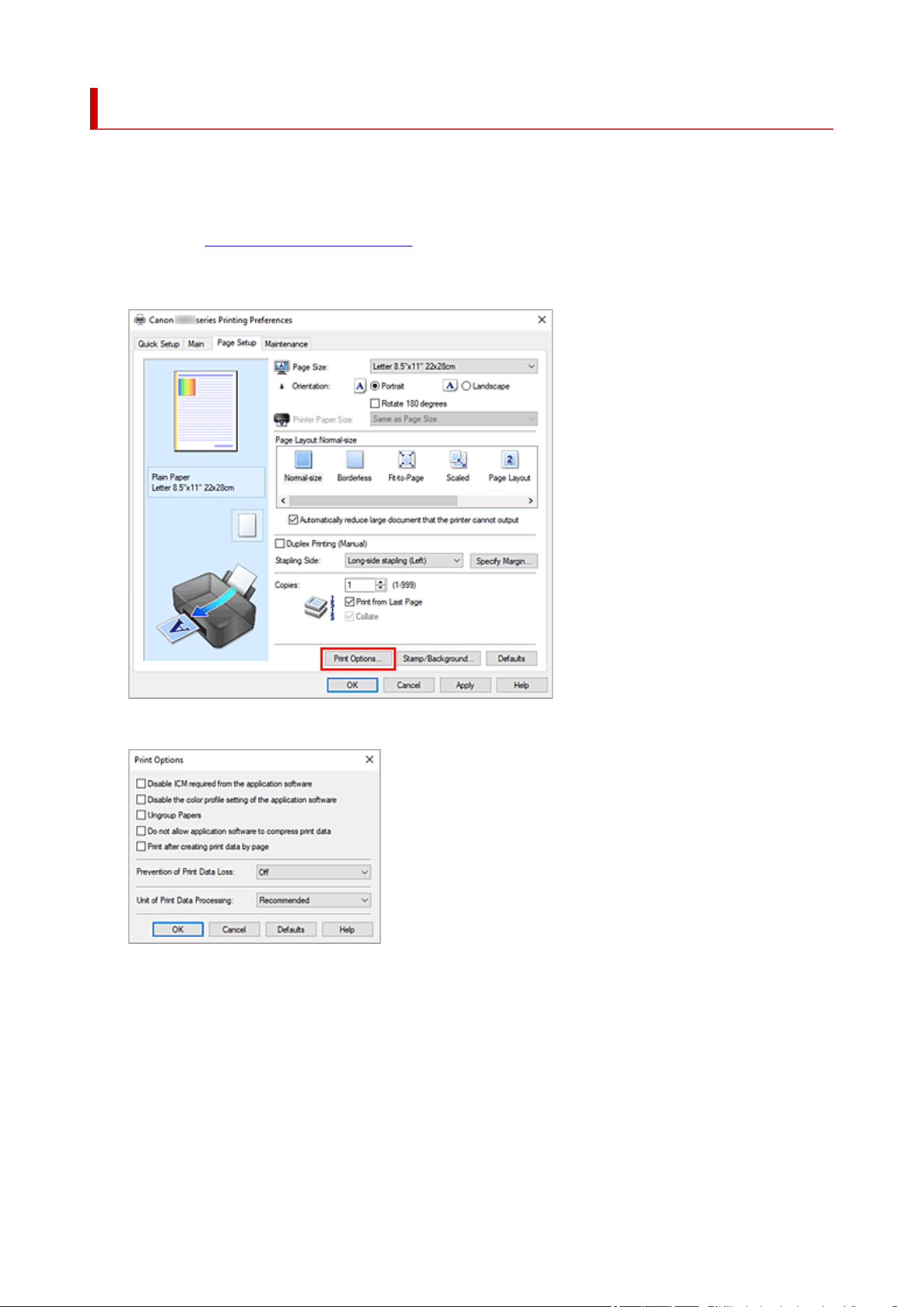This screenshot has height=1307, width=924.
Task: Toggle the Collate checkbox
Action: [x=350, y=616]
